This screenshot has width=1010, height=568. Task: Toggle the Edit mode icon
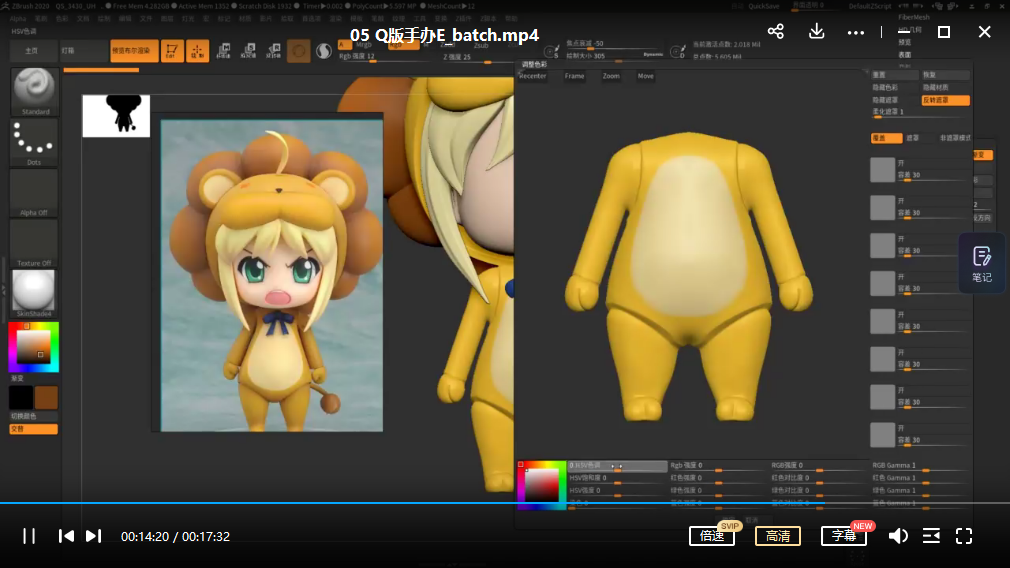(x=171, y=51)
